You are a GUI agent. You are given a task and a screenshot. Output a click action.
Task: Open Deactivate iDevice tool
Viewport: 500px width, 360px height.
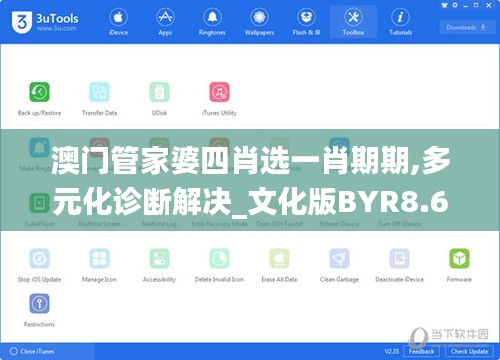pyautogui.click(x=399, y=265)
